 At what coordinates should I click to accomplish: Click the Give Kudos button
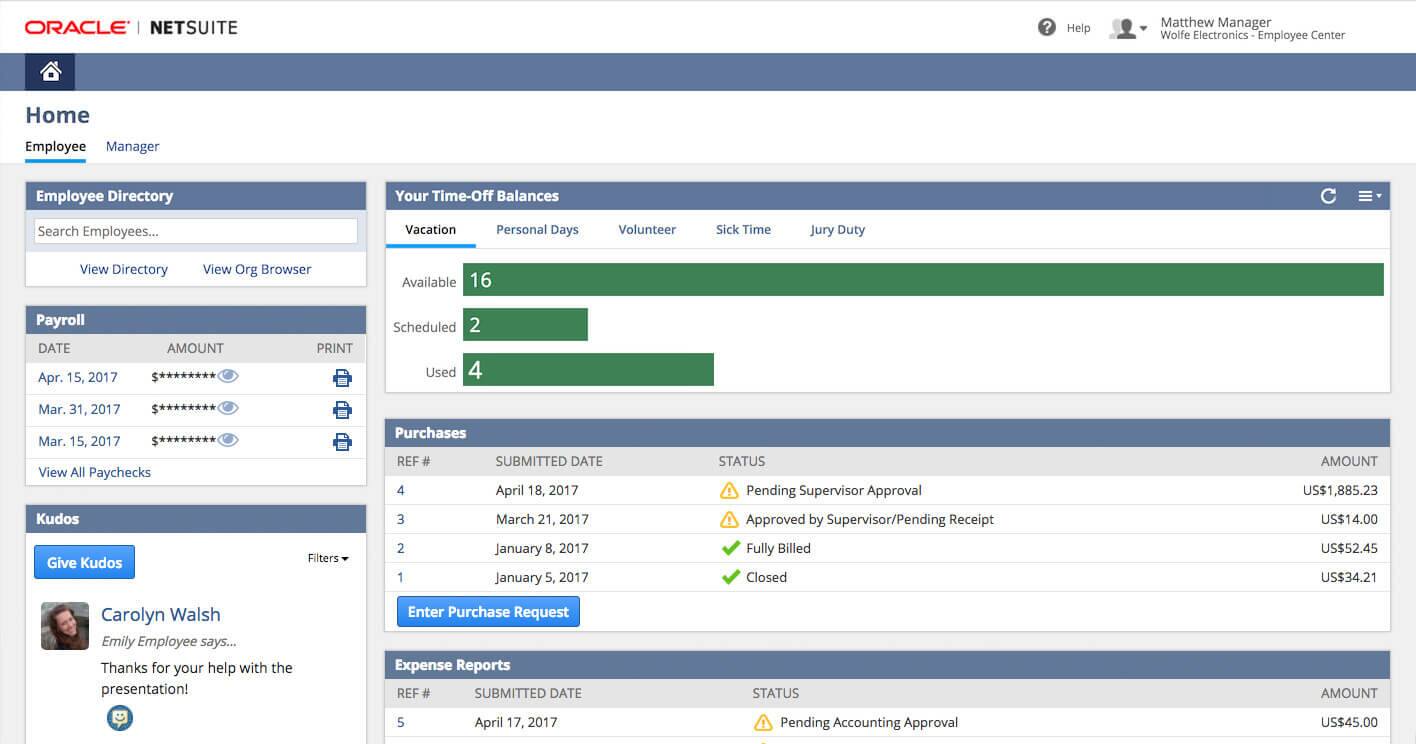pyautogui.click(x=84, y=562)
